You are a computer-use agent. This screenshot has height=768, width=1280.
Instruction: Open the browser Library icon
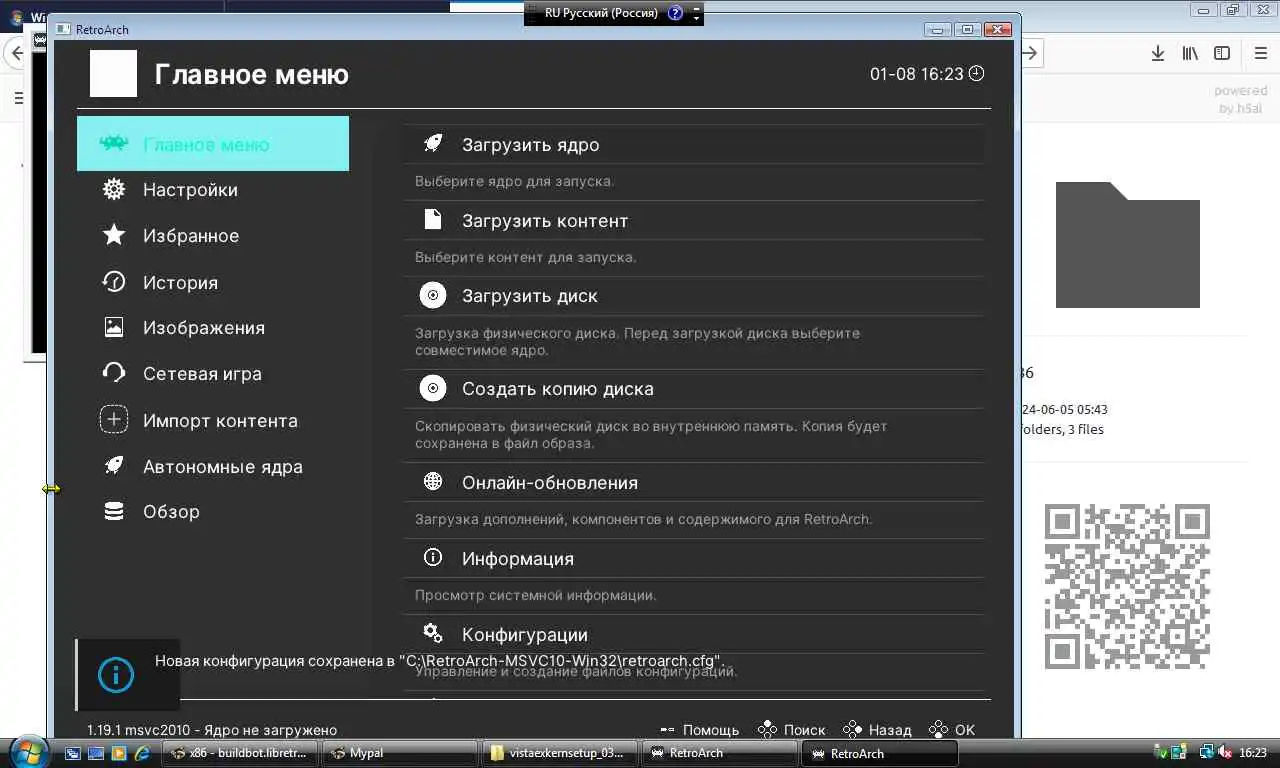(1189, 53)
